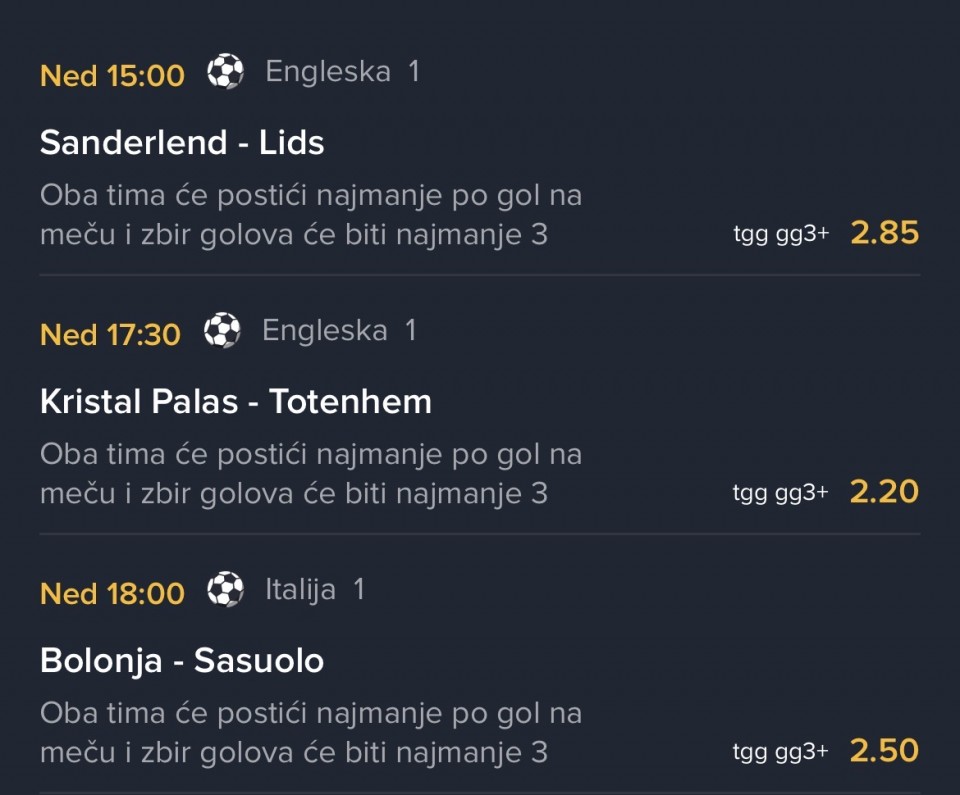The image size is (960, 795).
Task: Click the Ned 18:00 kickoff time
Action: tap(112, 593)
